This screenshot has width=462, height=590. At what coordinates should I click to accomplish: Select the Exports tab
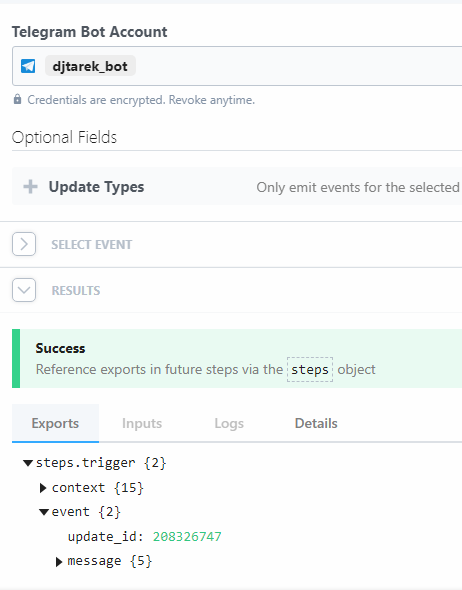coord(55,423)
